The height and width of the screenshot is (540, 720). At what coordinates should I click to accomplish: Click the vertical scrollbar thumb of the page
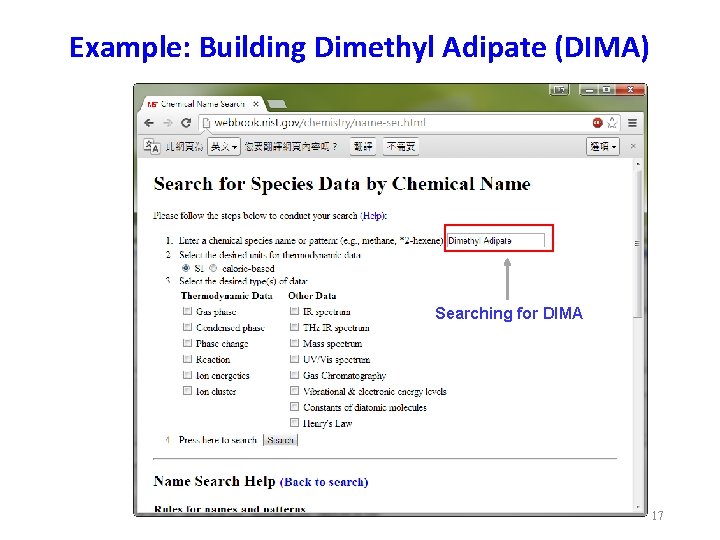638,243
